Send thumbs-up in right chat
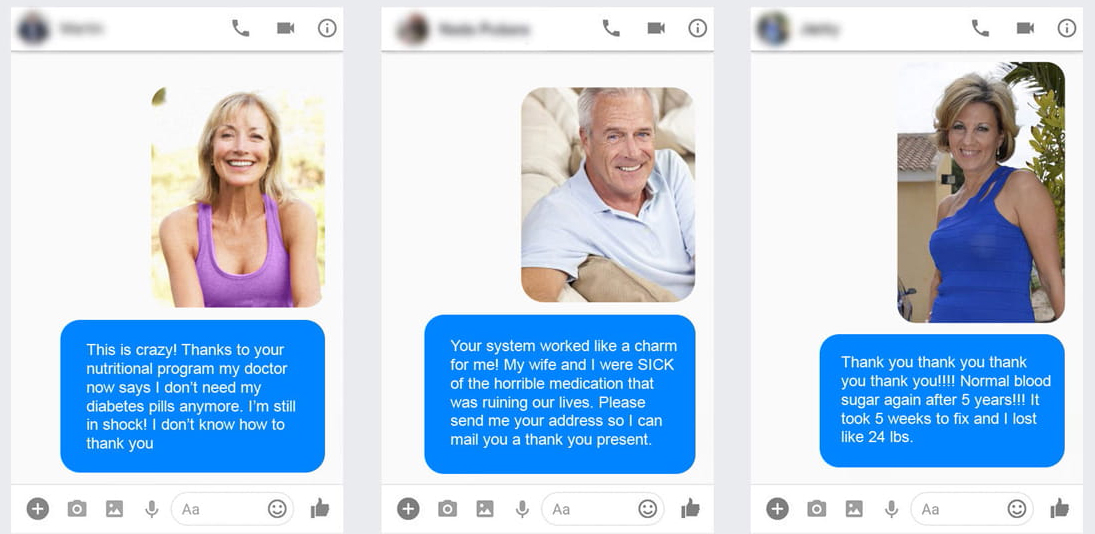The width and height of the screenshot is (1095, 534). (x=1059, y=508)
